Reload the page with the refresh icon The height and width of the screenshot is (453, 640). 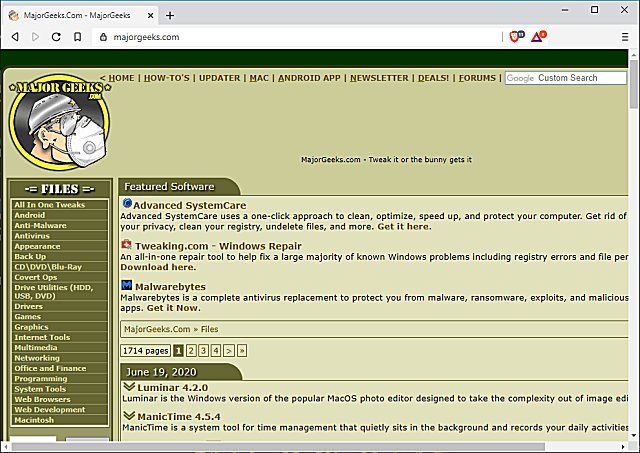pyautogui.click(x=56, y=37)
